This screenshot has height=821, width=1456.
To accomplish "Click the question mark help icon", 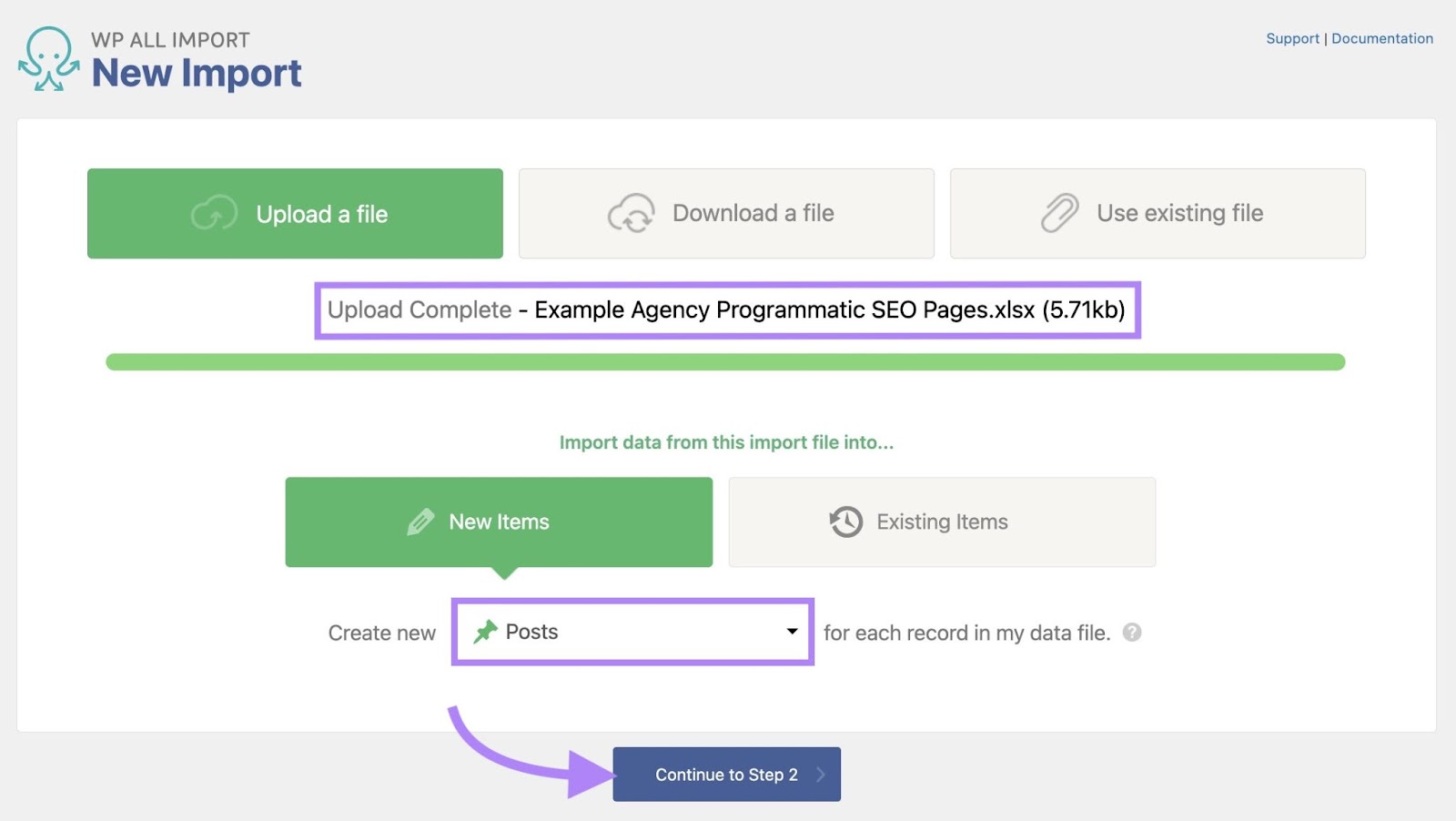I will 1133,633.
